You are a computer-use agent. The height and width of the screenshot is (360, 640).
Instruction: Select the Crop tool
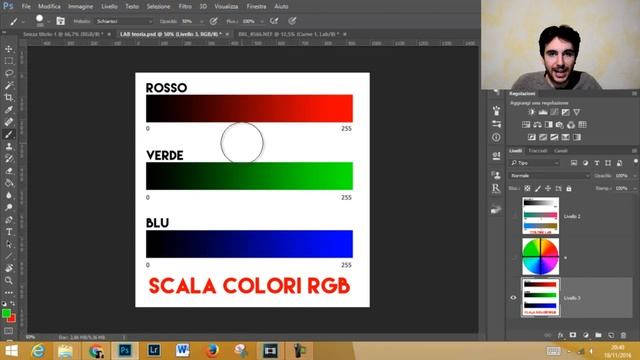click(9, 98)
